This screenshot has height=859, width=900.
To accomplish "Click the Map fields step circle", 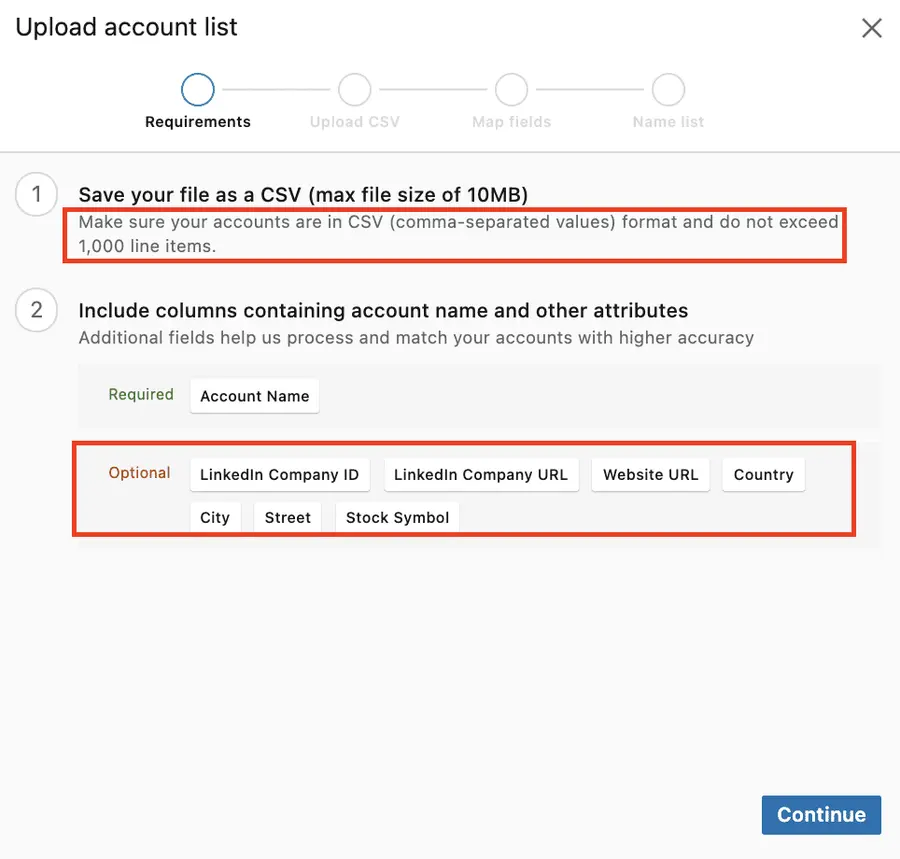I will (511, 88).
